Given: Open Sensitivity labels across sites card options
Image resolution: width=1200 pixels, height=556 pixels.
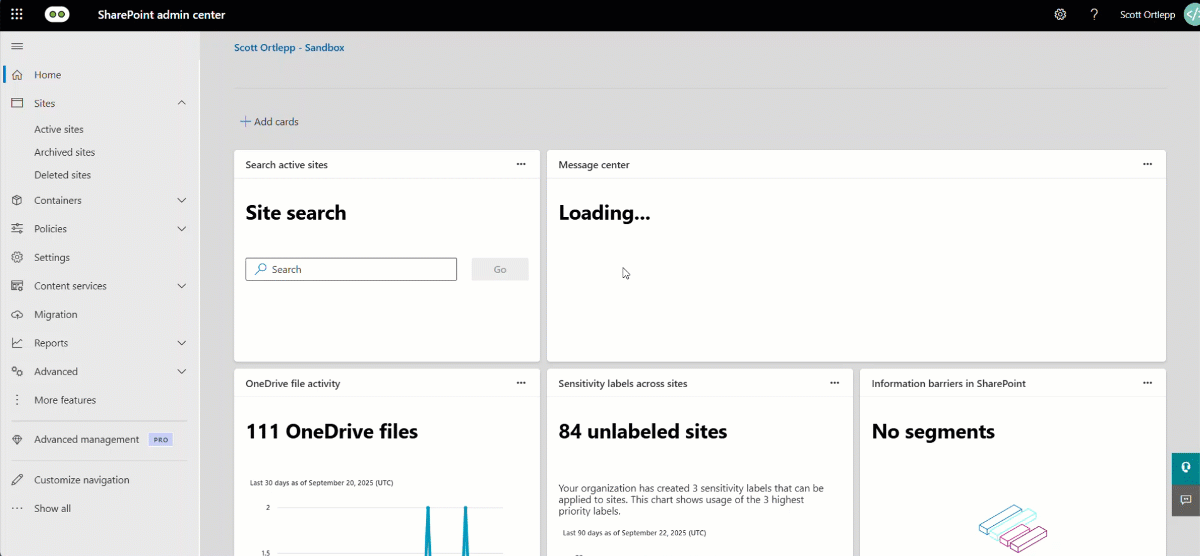Looking at the screenshot, I should pos(834,383).
